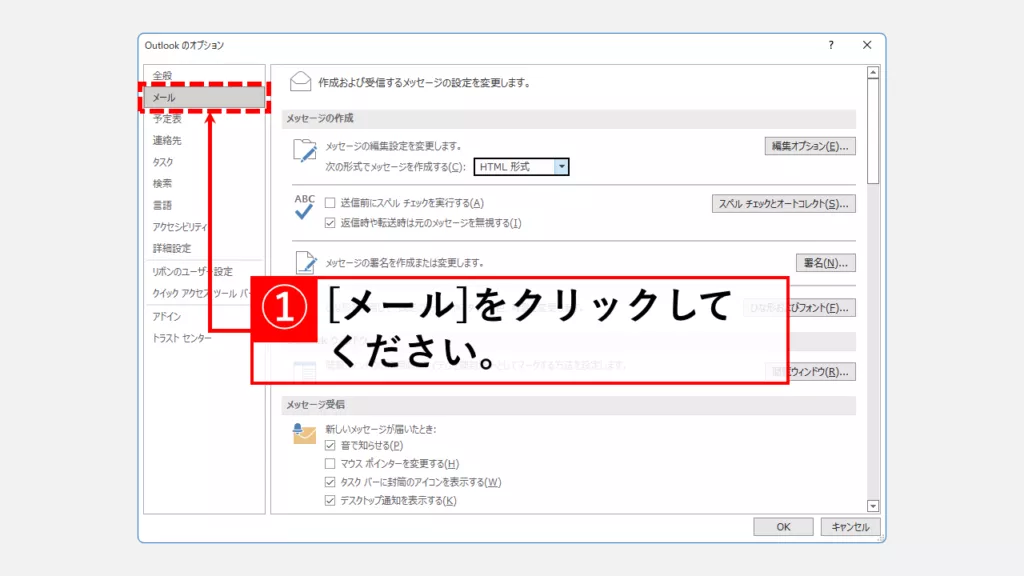Open the 詳細設定 category
Viewport: 1024px width, 576px height.
coord(171,248)
